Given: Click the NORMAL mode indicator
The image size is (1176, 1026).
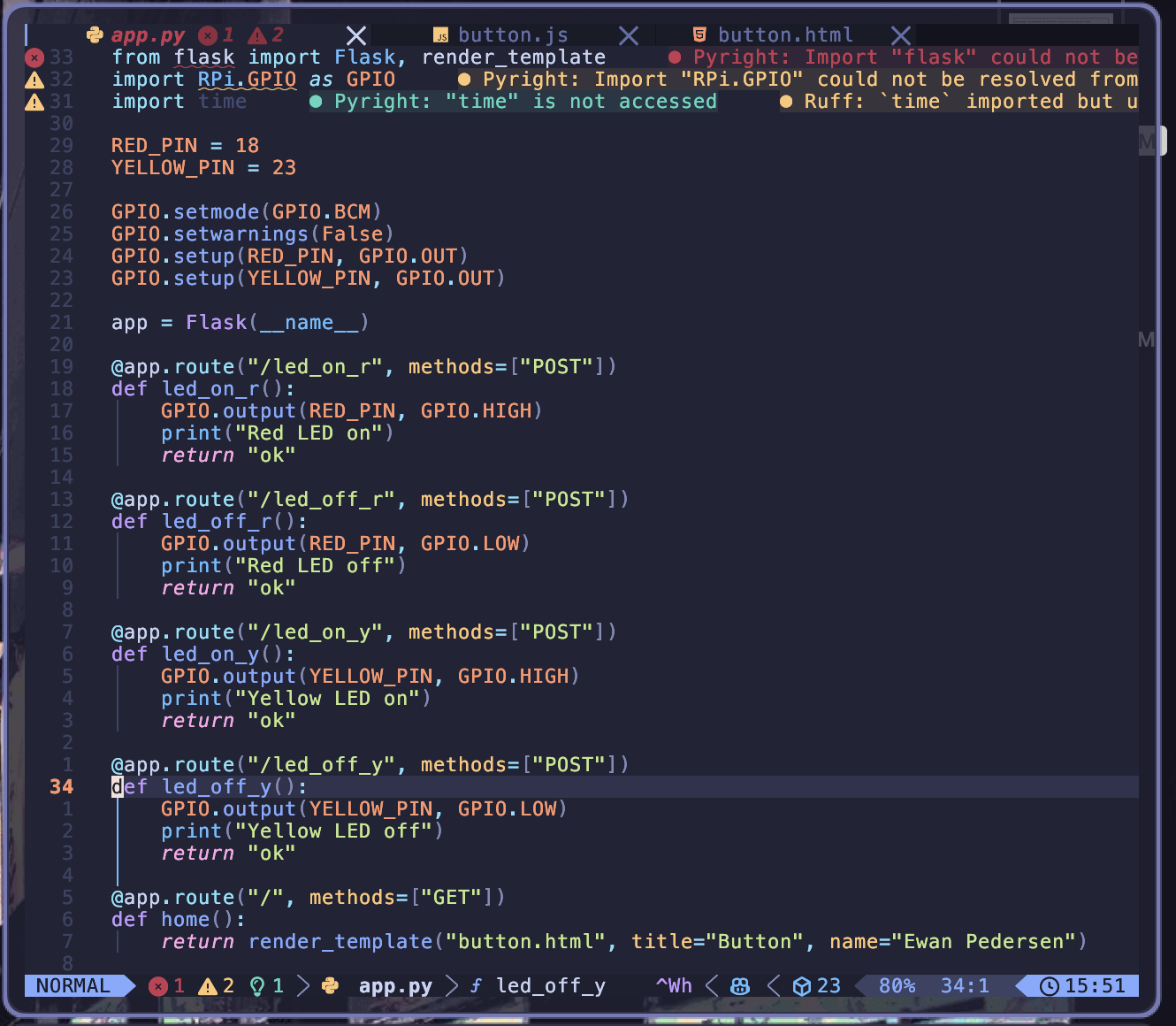Looking at the screenshot, I should (x=73, y=986).
